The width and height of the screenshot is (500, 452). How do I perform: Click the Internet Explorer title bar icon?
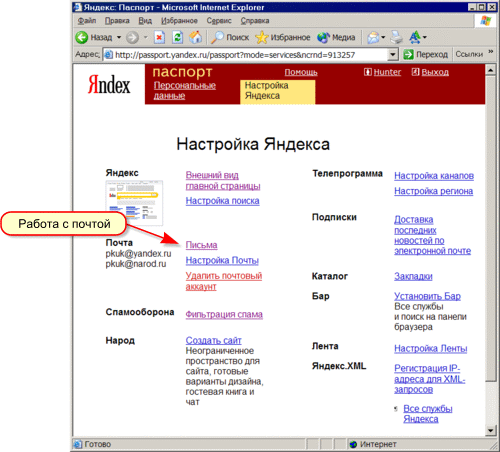tap(78, 7)
